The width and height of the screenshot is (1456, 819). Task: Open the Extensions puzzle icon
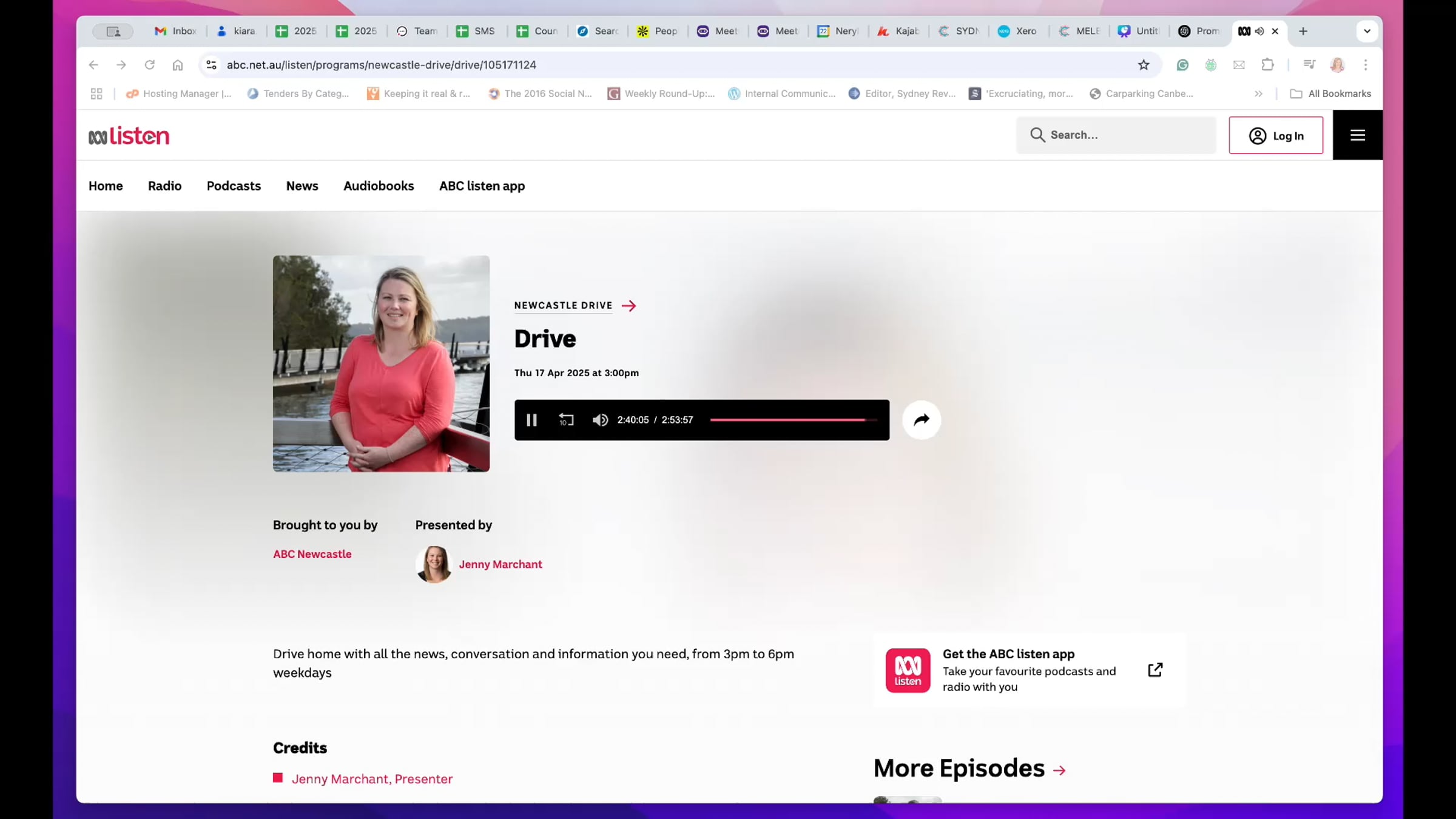tap(1267, 65)
